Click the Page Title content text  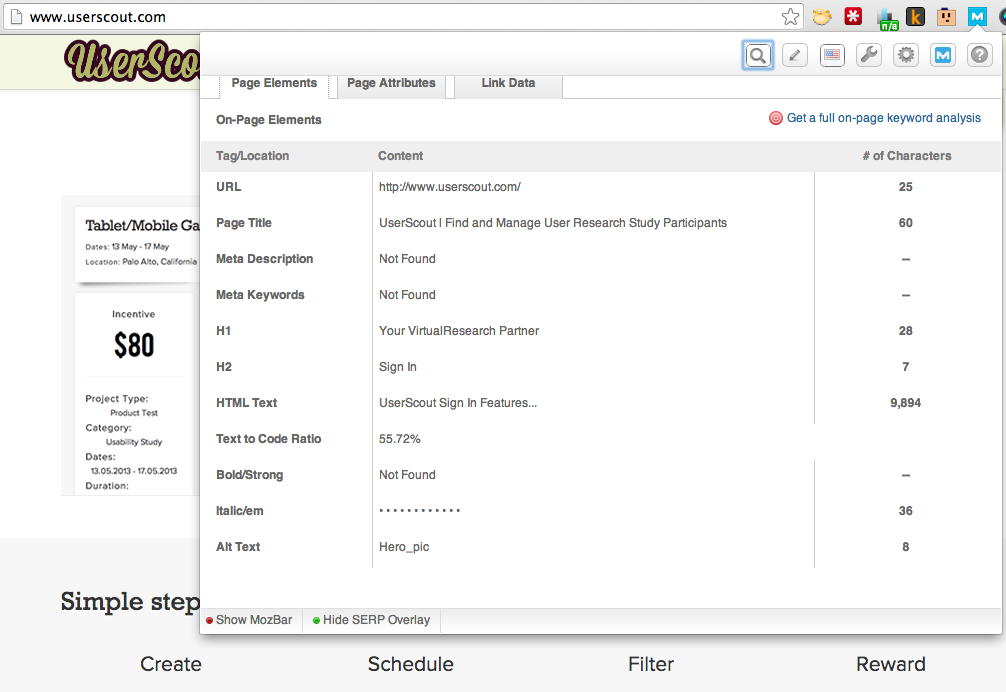pyautogui.click(x=553, y=223)
